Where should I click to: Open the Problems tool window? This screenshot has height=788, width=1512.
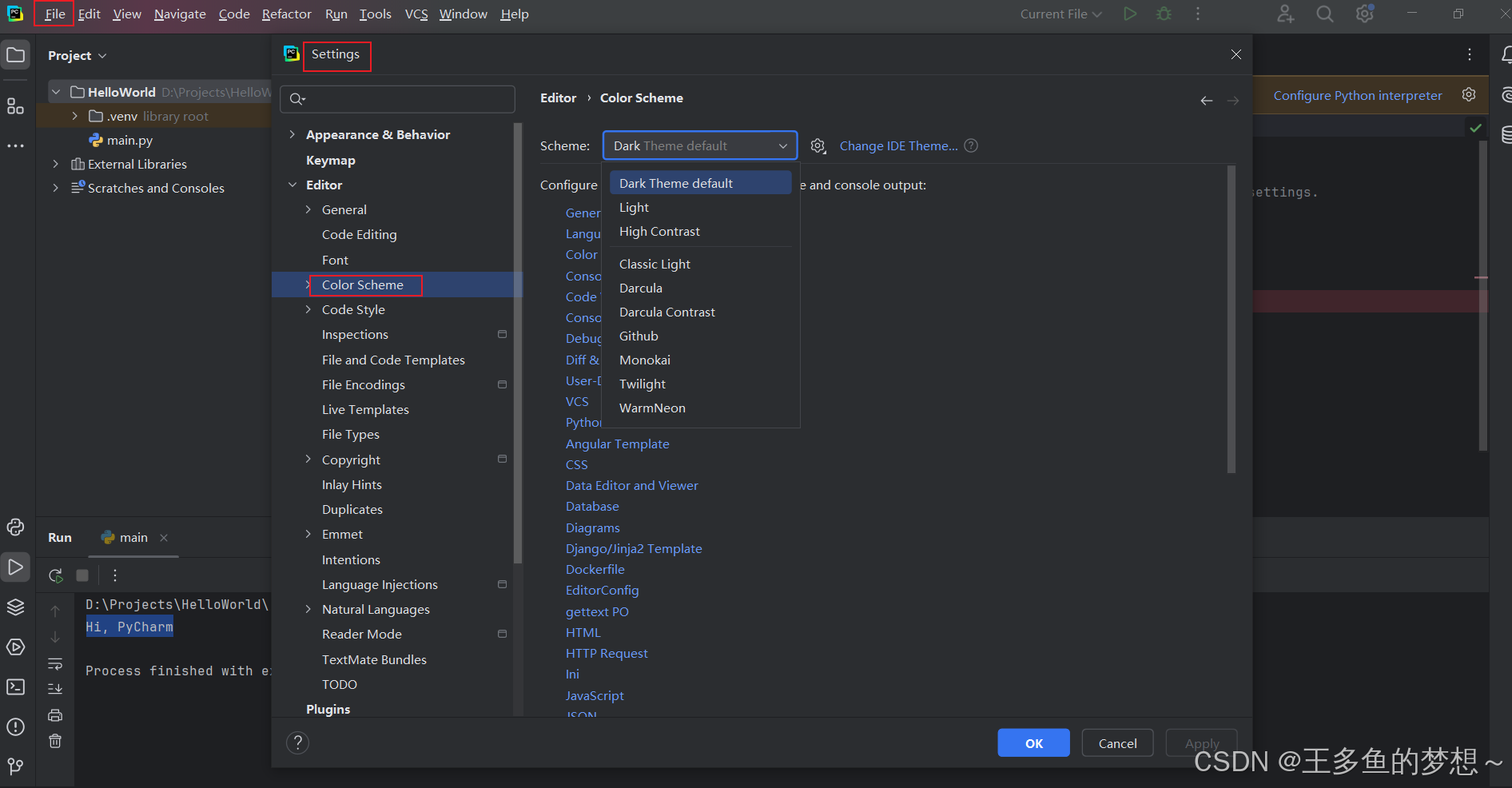pos(15,727)
